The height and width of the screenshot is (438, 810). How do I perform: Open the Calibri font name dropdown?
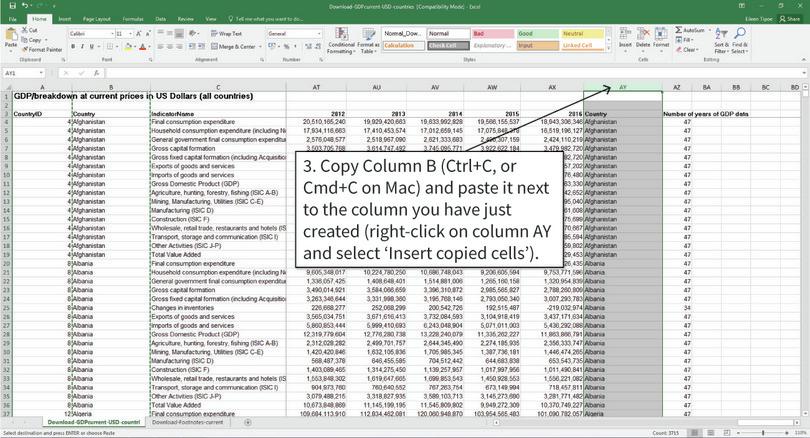pyautogui.click(x=112, y=34)
